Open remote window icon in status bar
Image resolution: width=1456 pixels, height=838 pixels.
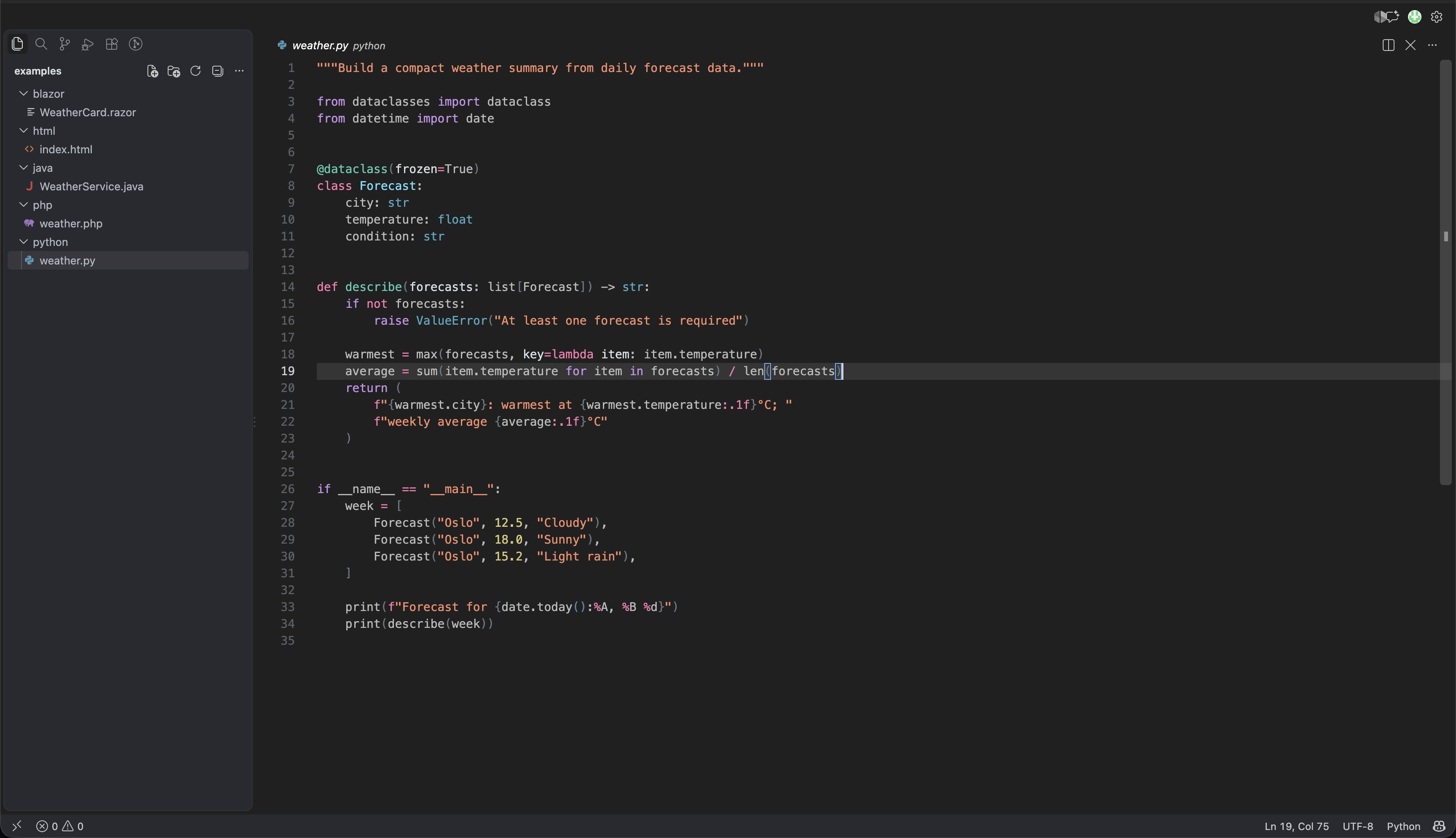pos(17,826)
